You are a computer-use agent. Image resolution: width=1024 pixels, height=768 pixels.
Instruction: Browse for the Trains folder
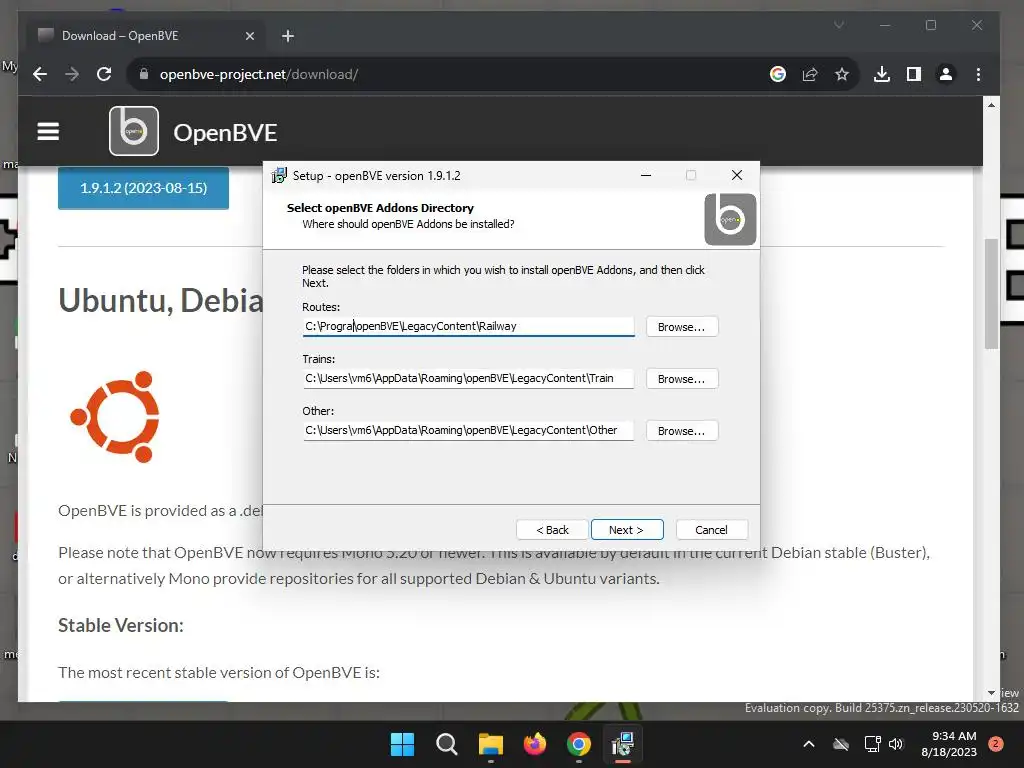click(682, 379)
